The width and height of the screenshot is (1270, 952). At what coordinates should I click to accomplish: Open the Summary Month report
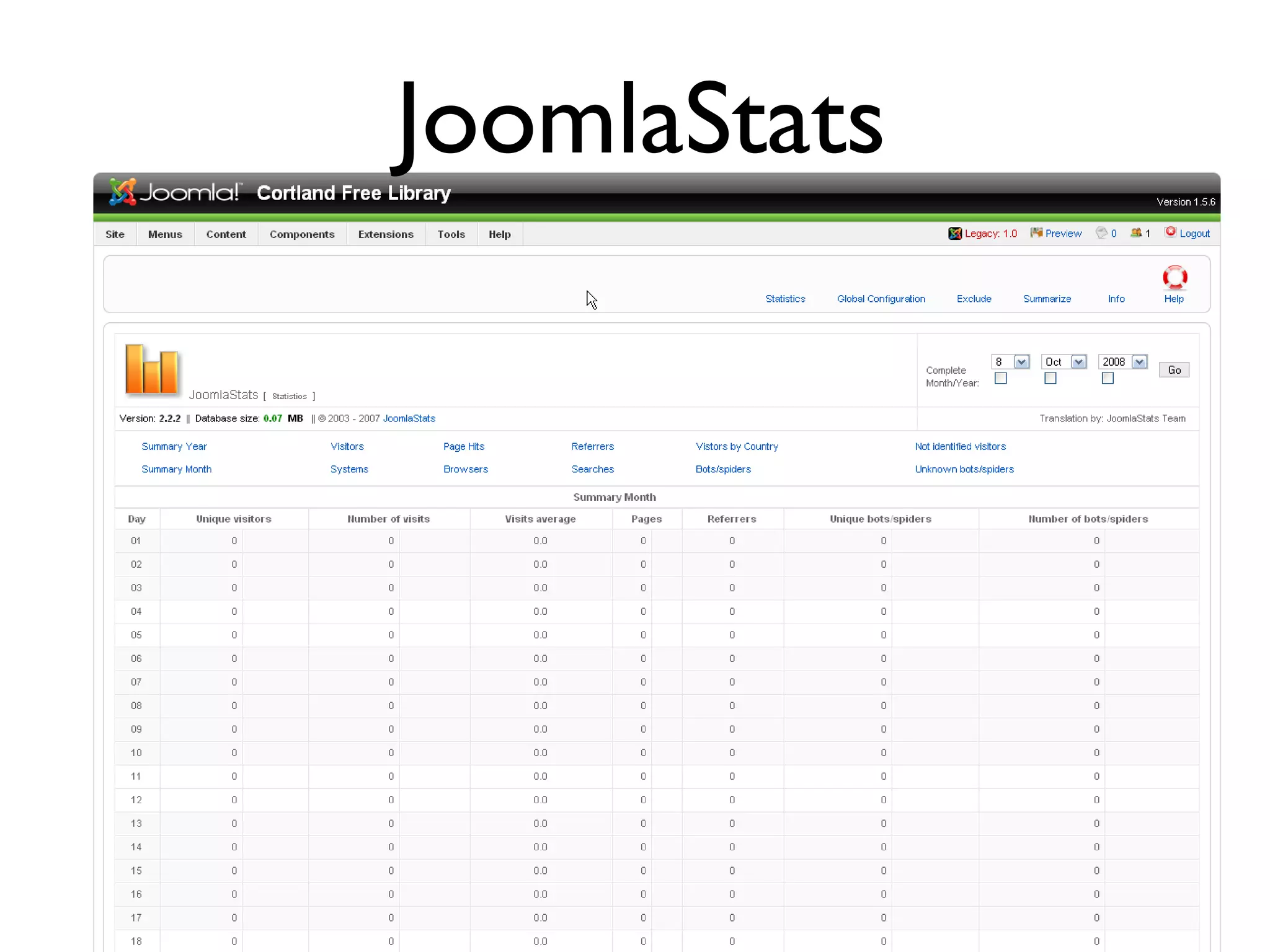point(176,469)
